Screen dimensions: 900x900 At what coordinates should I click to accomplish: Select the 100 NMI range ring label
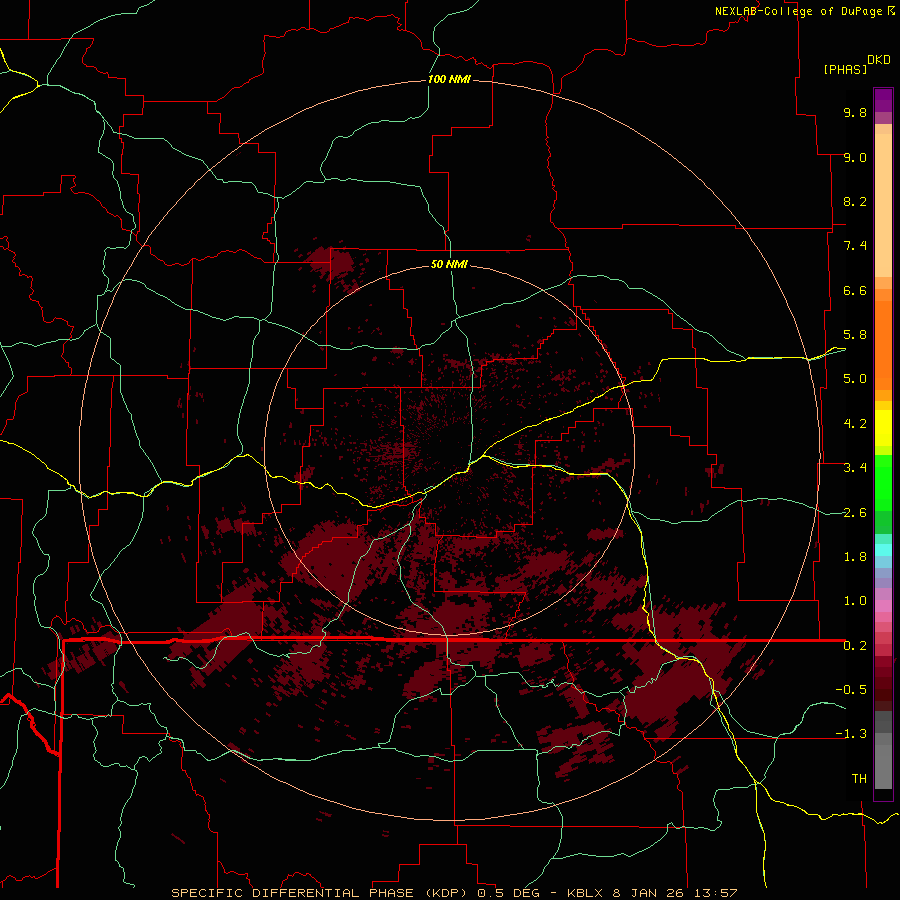pos(449,79)
